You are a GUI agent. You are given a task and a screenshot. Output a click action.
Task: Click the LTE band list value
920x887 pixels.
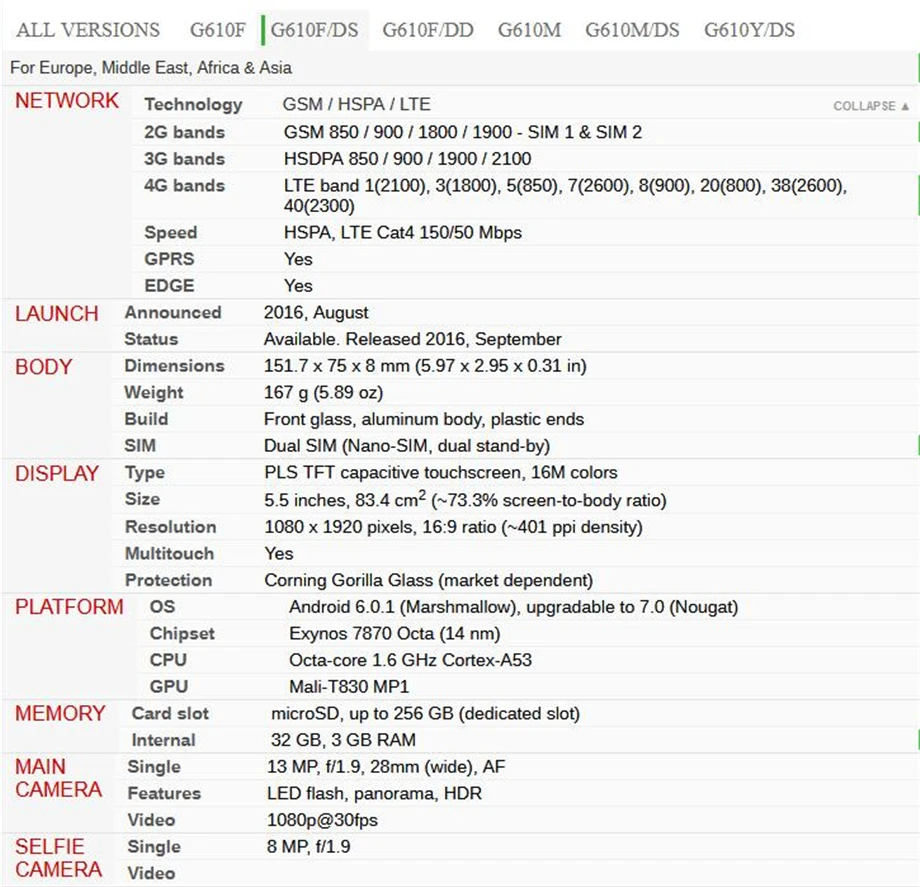coord(566,196)
